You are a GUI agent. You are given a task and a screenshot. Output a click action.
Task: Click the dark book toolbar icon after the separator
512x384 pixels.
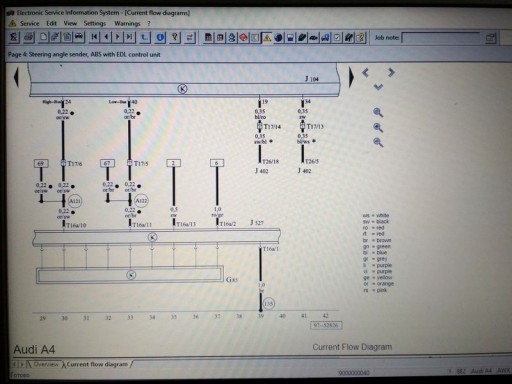(208, 38)
